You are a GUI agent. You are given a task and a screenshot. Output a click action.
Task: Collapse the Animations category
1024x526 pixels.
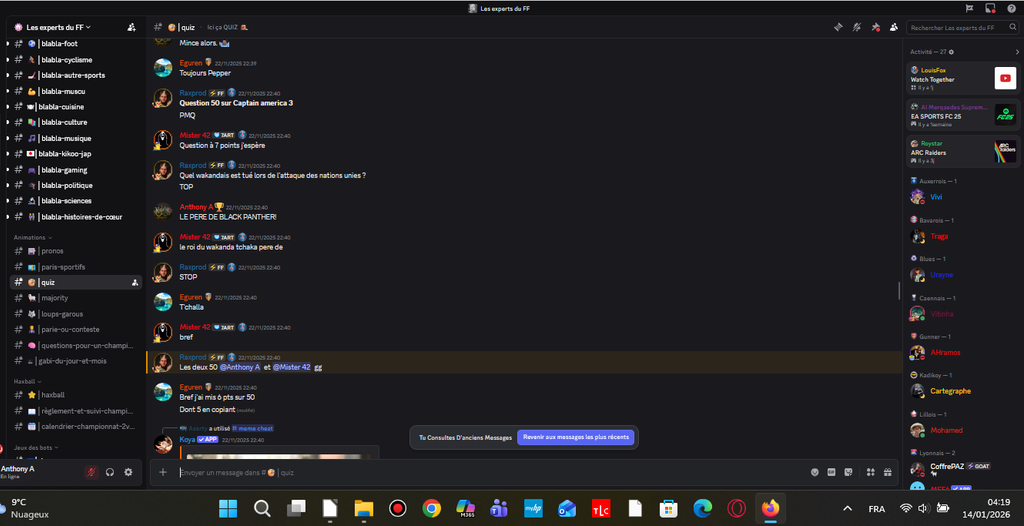pyautogui.click(x=33, y=237)
